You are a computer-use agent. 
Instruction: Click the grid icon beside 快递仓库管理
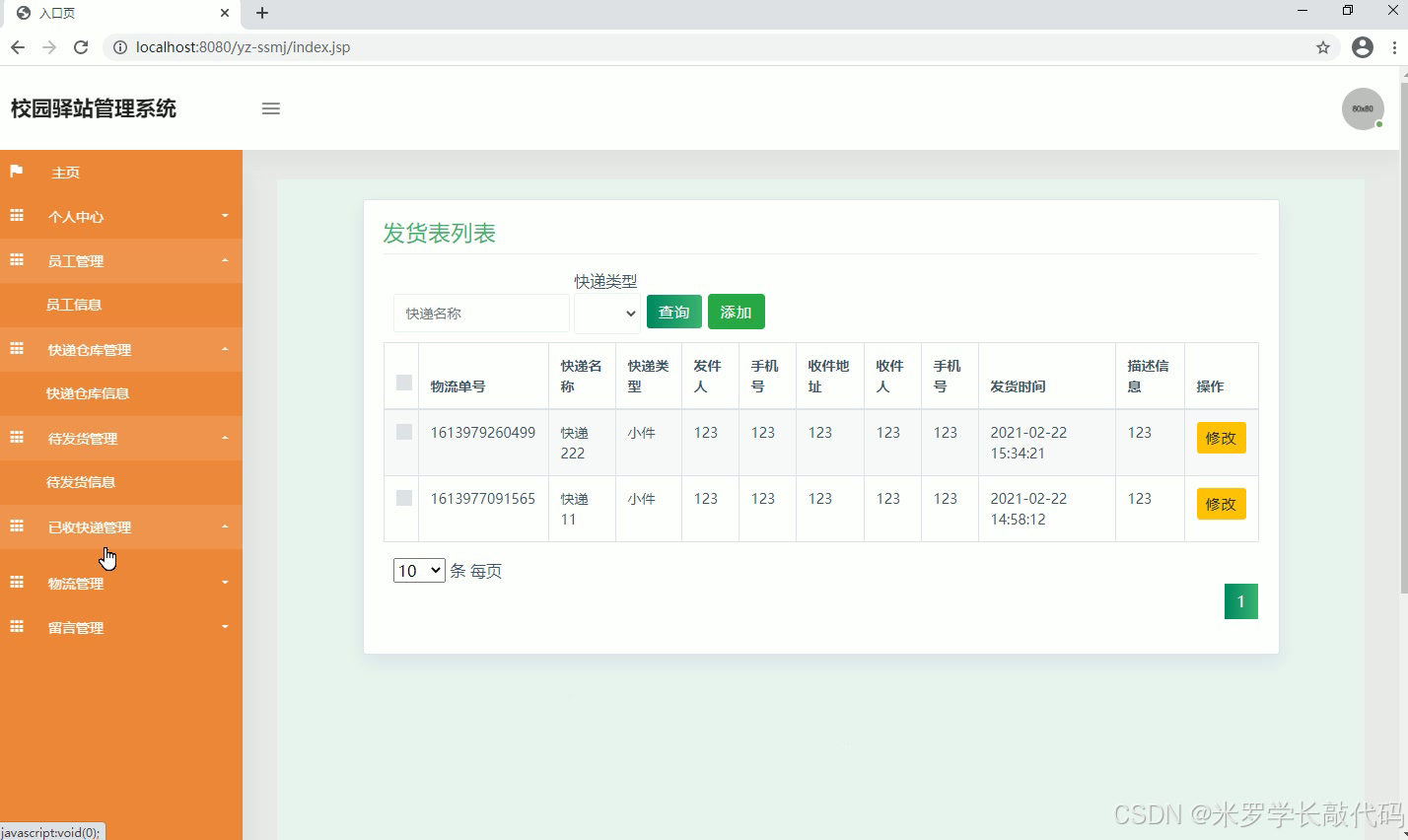(16, 348)
